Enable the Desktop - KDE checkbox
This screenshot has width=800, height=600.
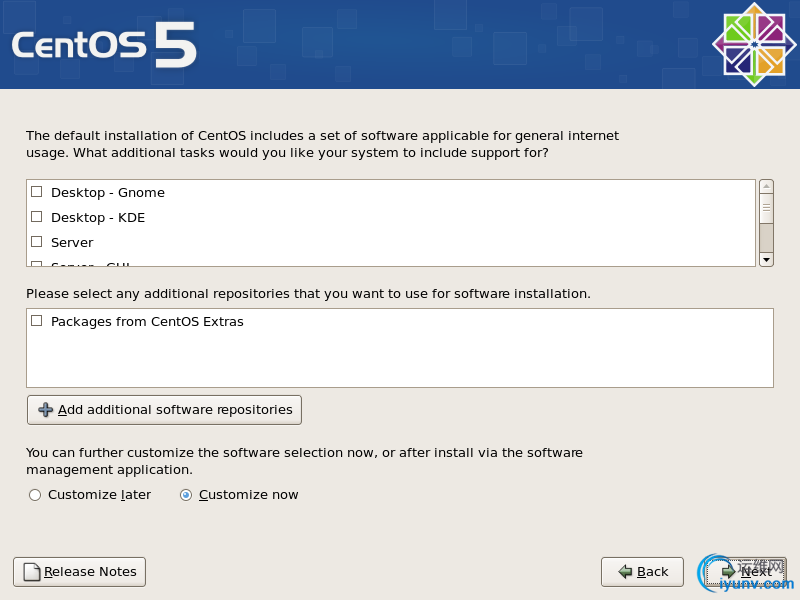click(37, 217)
